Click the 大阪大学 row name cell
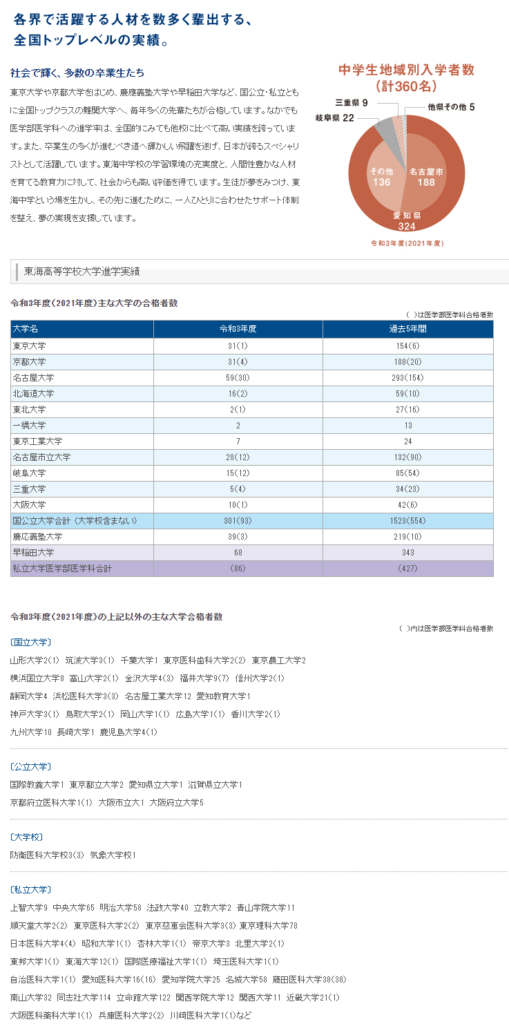 pyautogui.click(x=82, y=505)
